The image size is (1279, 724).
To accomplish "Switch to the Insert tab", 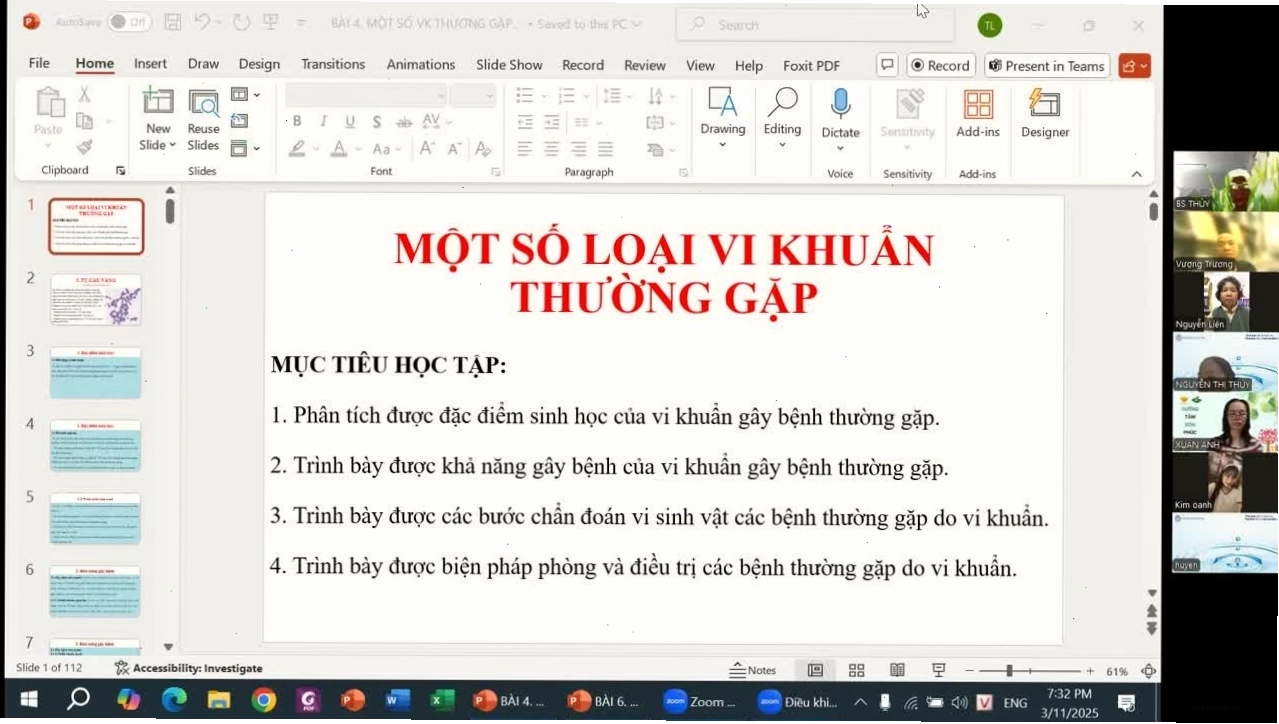I will click(x=151, y=64).
